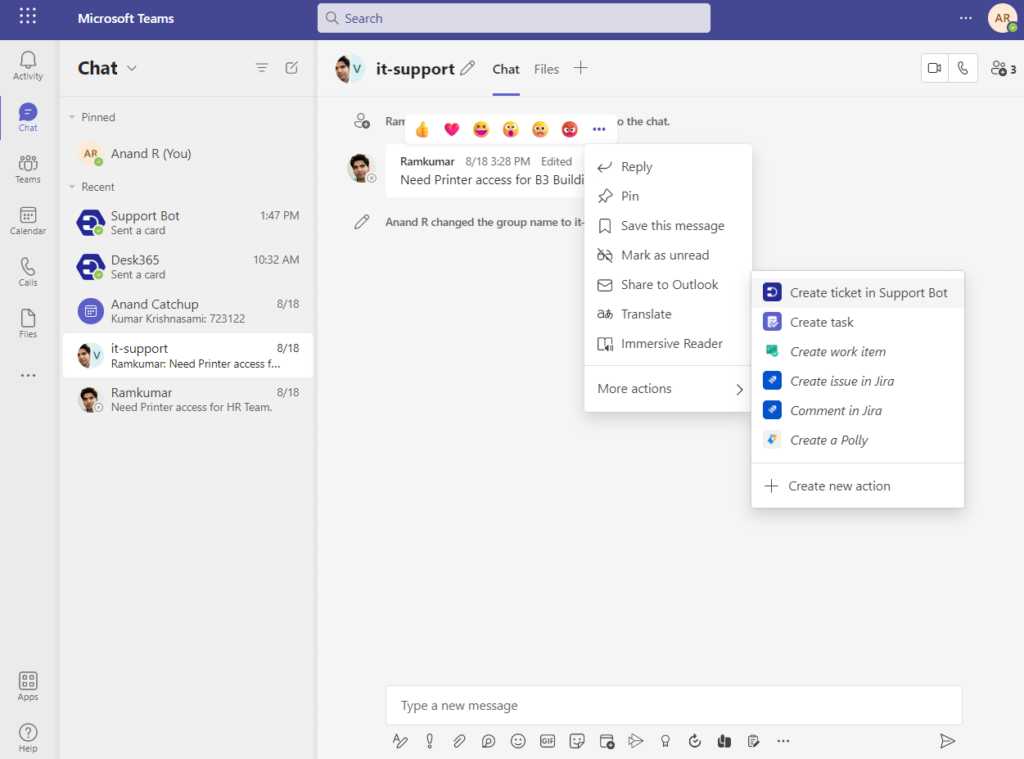Start a new chat using compose icon

pyautogui.click(x=291, y=67)
